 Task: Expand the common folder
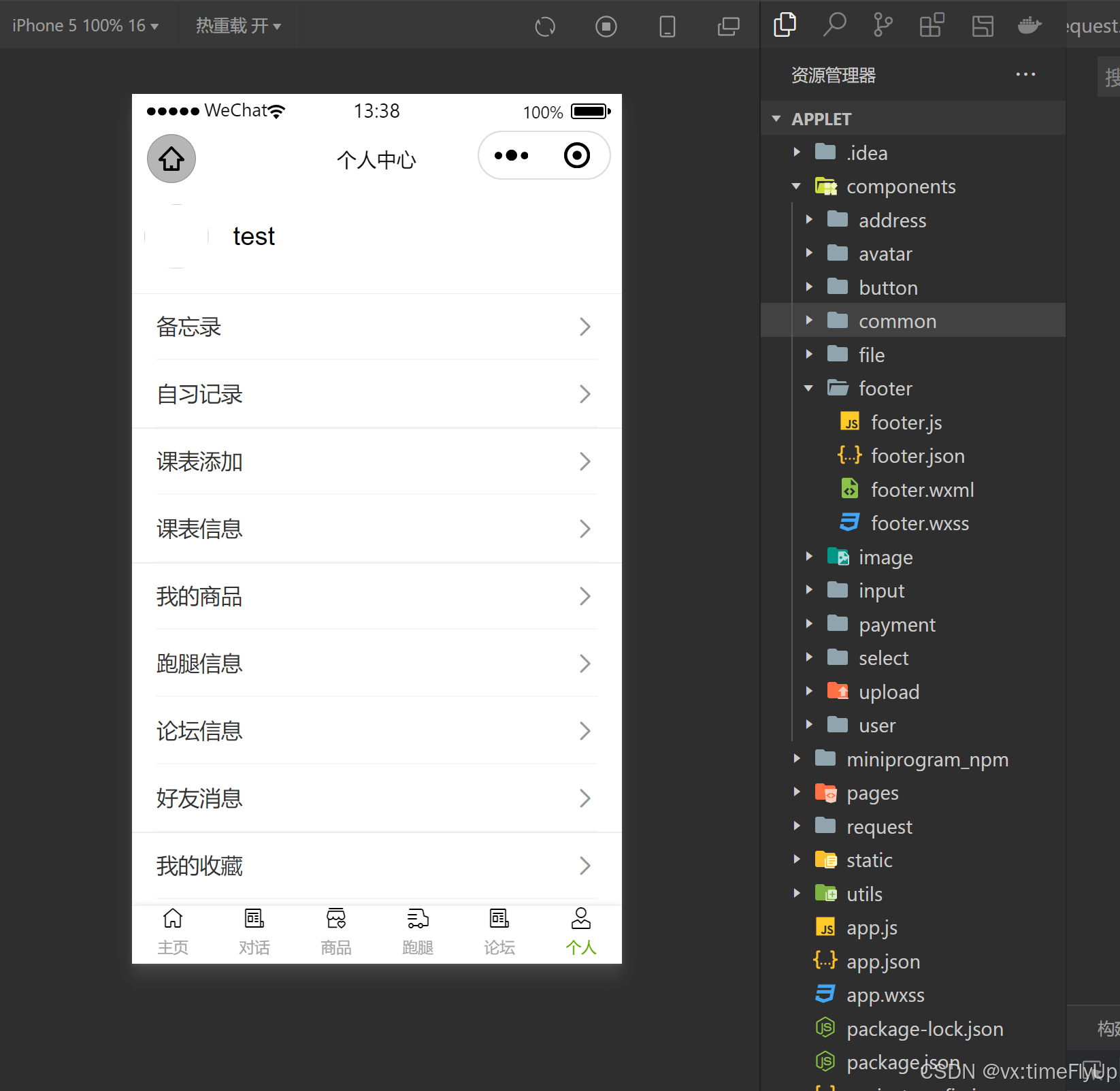pos(913,321)
